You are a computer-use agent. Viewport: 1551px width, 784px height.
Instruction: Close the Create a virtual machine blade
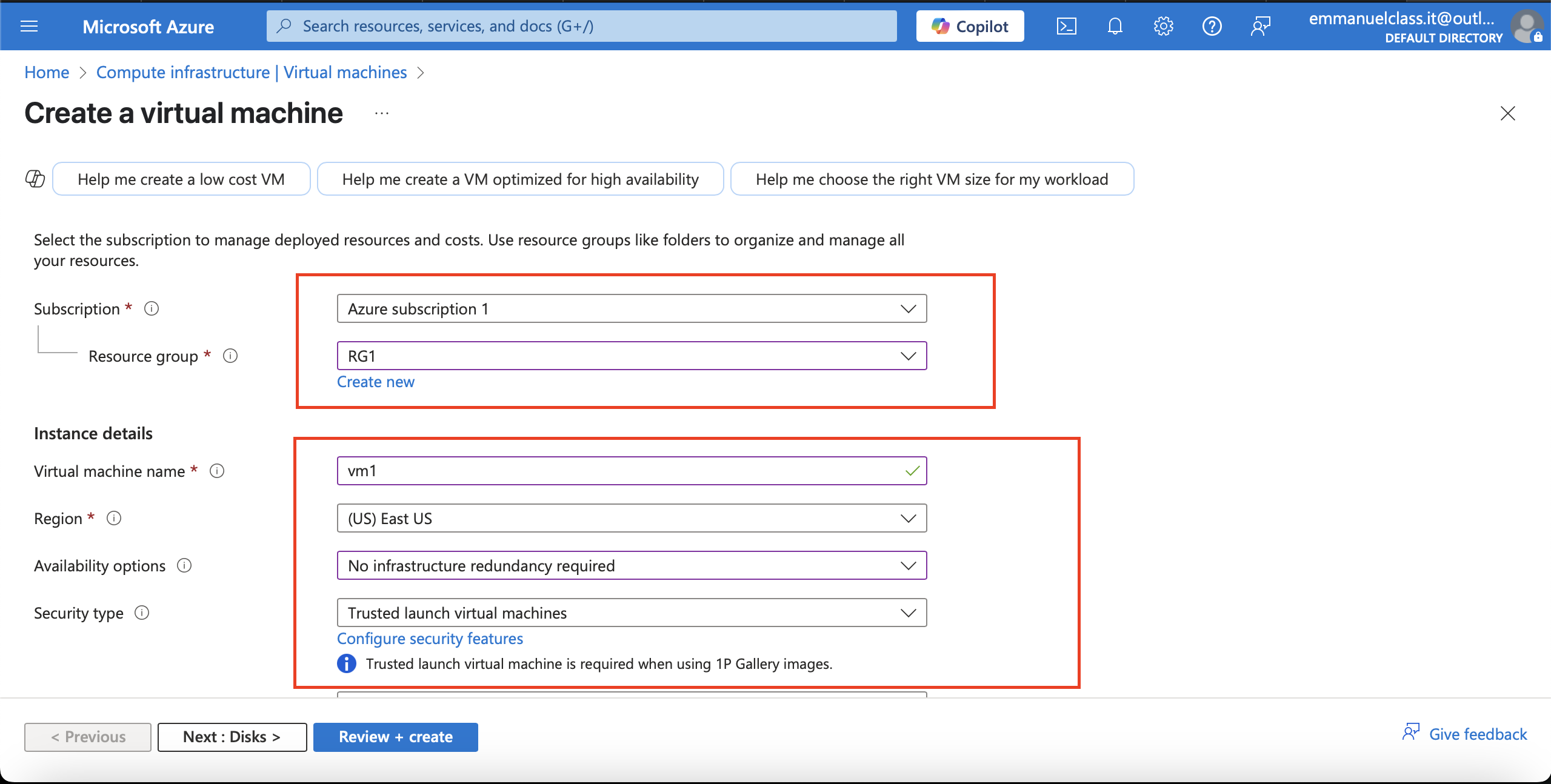[x=1507, y=113]
